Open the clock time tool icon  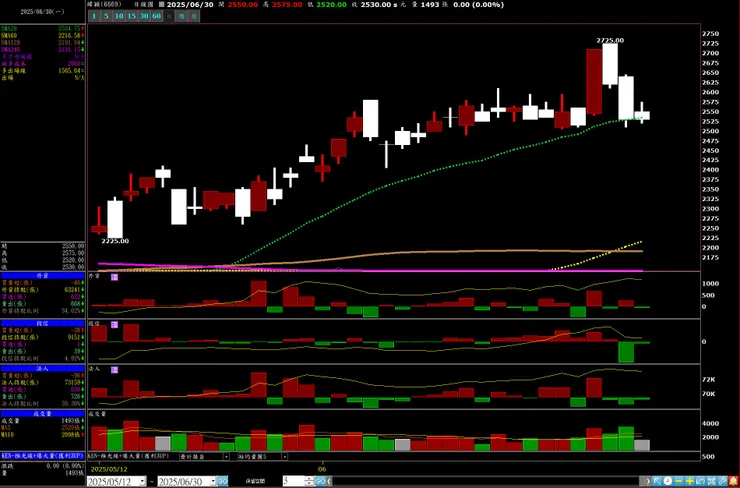pos(668,481)
